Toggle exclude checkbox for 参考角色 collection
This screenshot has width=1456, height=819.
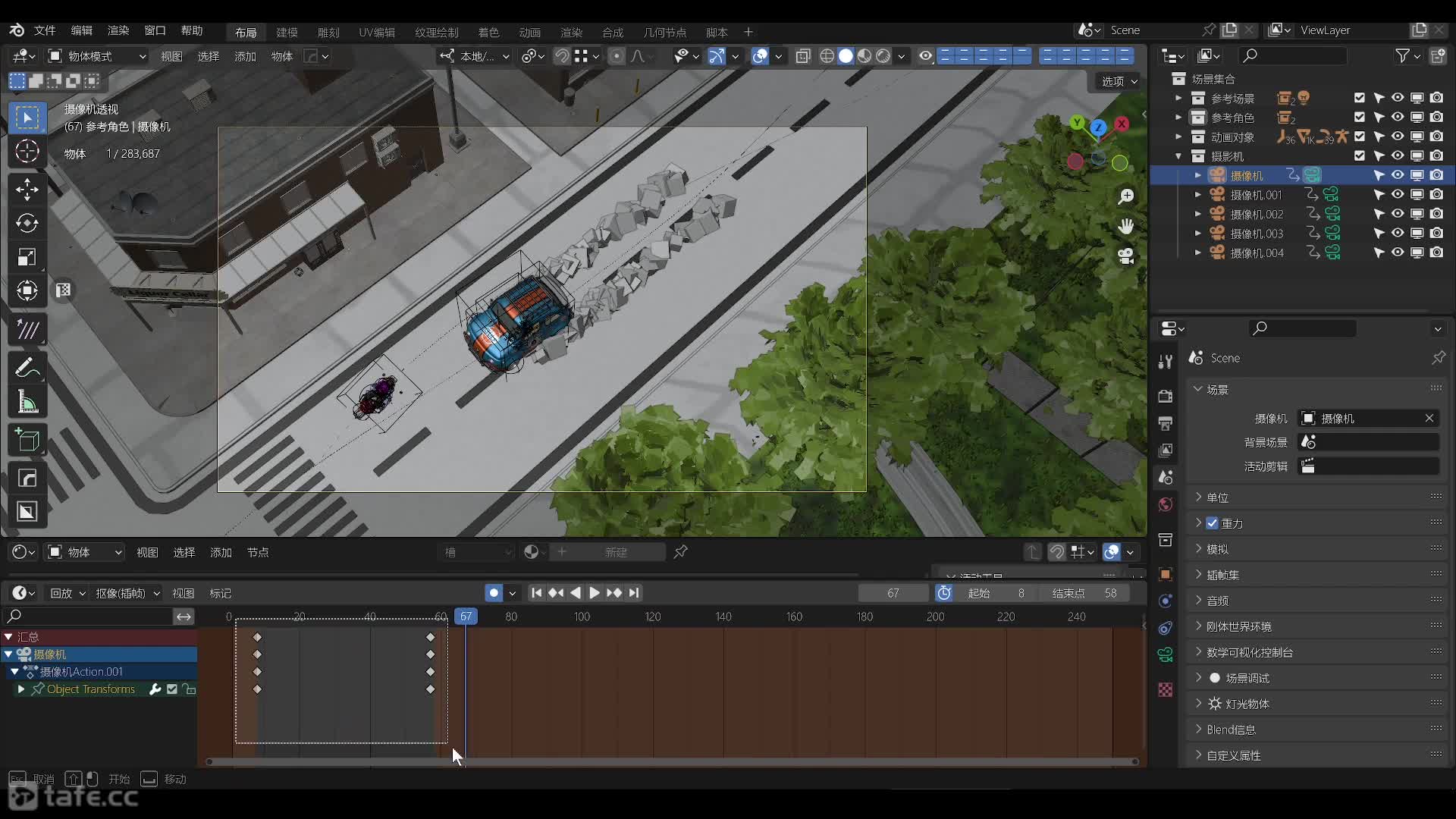[x=1360, y=118]
